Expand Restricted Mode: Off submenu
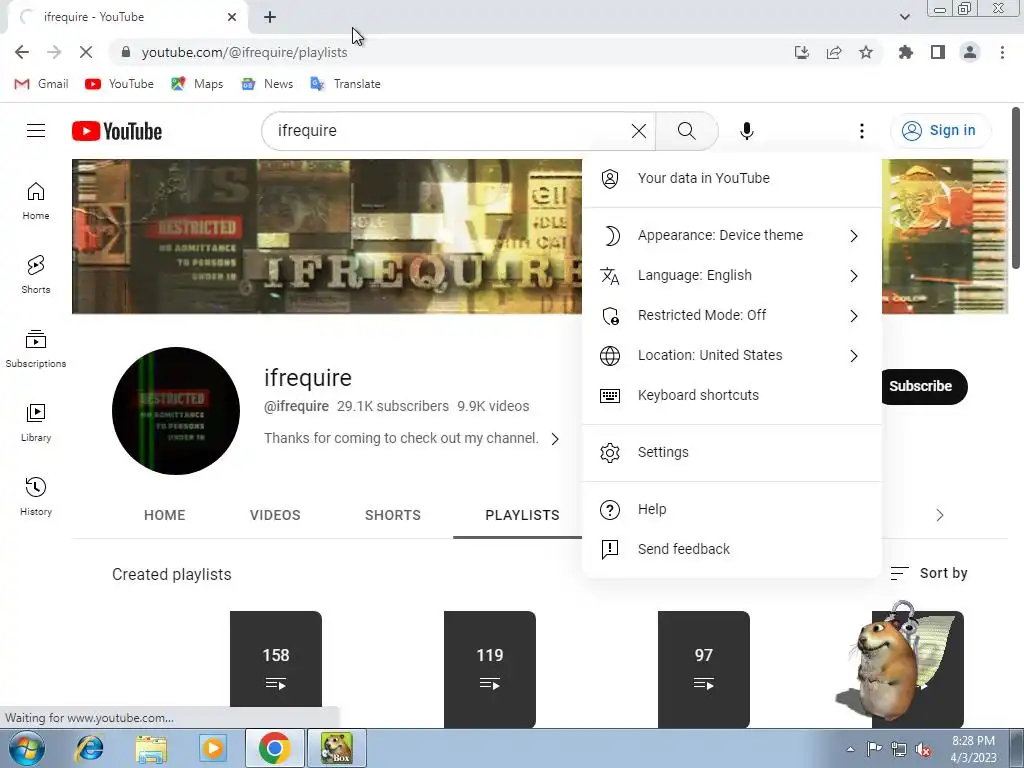Viewport: 1024px width, 768px height. tap(731, 315)
